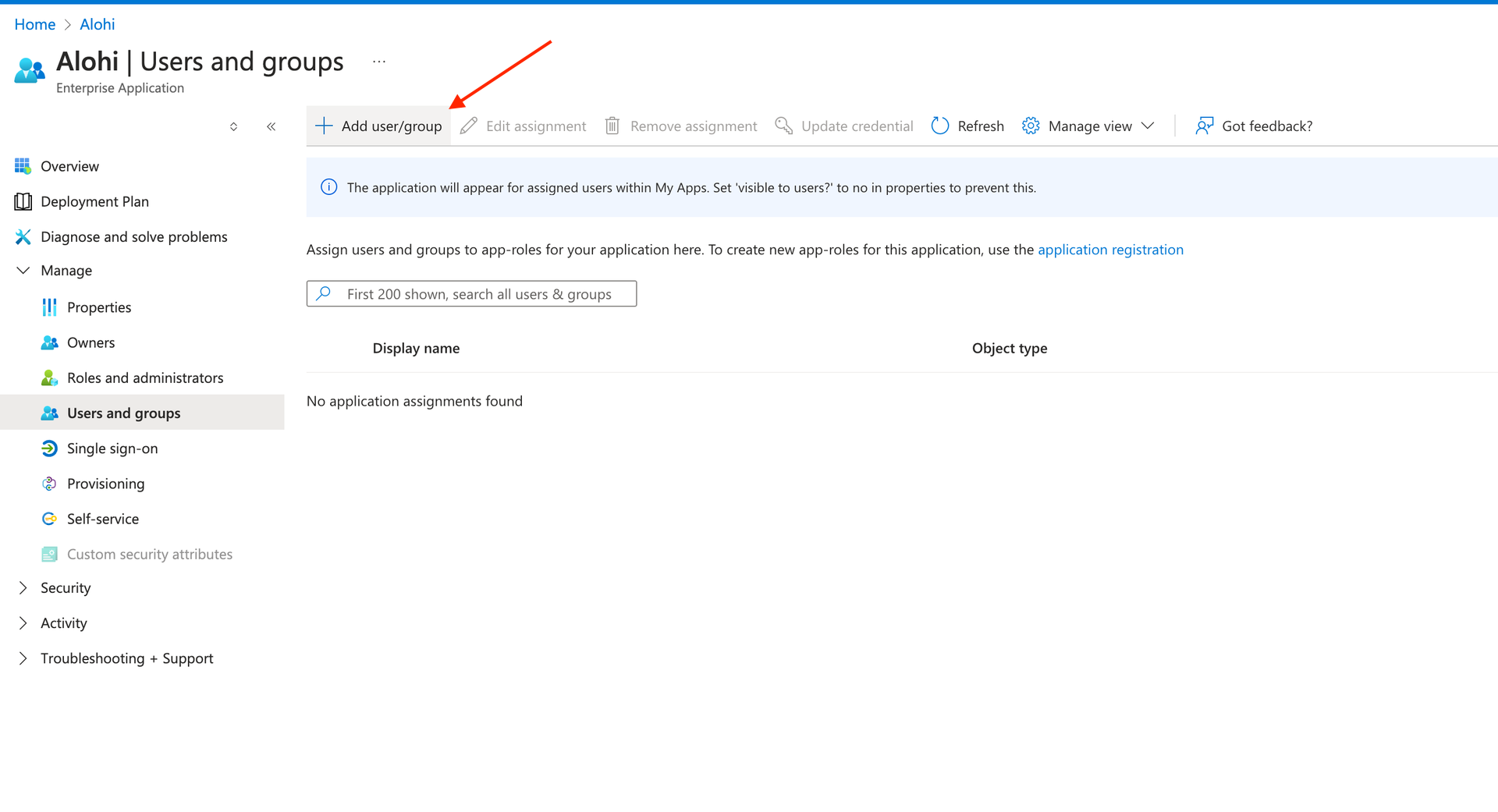Click the Update credential label
Viewport: 1498px width, 812px height.
(x=857, y=126)
